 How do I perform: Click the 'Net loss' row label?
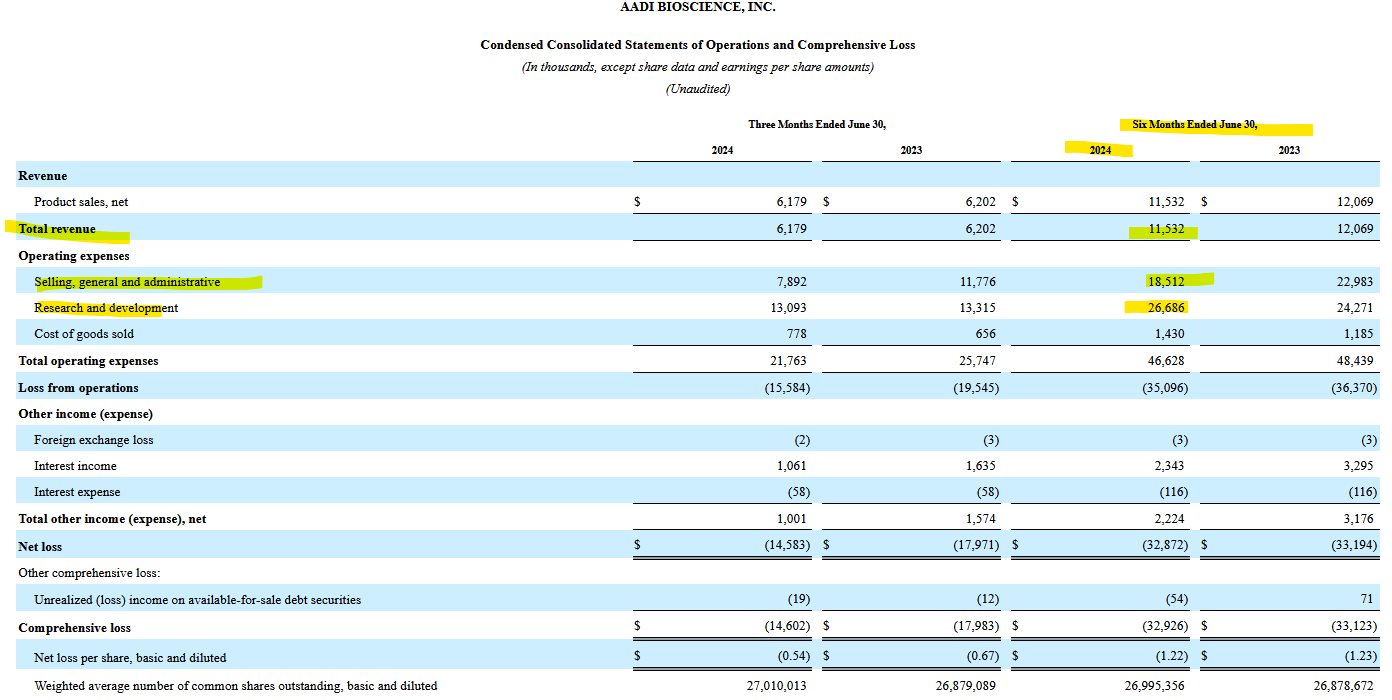(x=41, y=547)
